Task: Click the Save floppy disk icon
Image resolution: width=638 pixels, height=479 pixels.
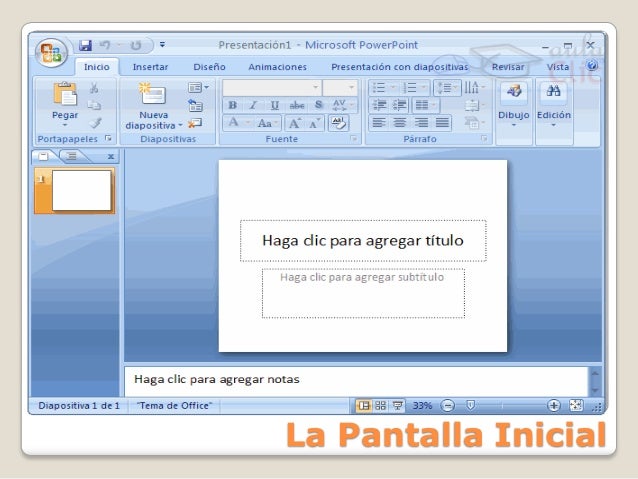Action: point(85,45)
